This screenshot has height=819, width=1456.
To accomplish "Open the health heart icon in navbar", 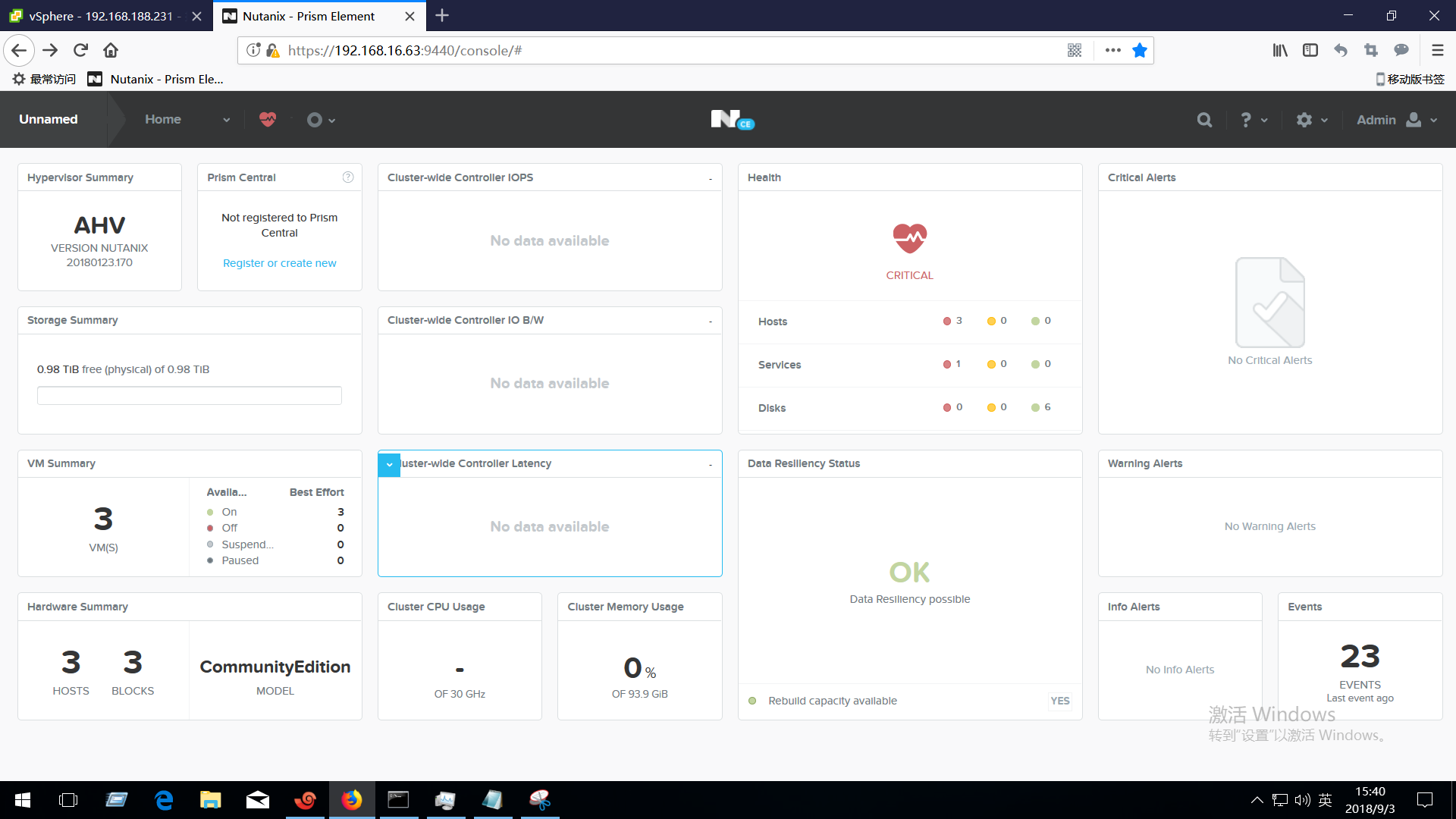I will (x=268, y=120).
